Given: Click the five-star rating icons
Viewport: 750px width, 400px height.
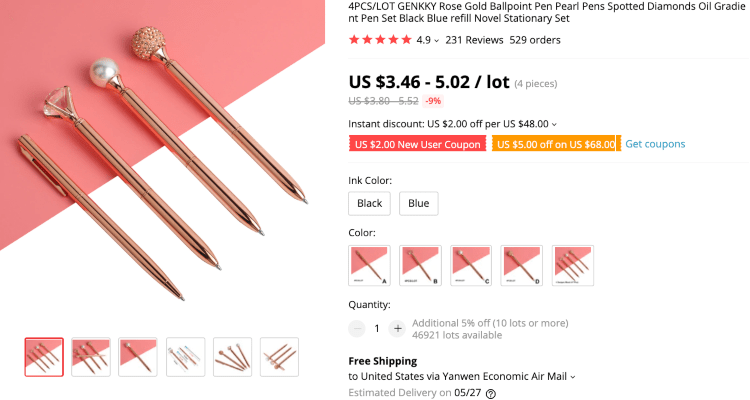Looking at the screenshot, I should (x=379, y=40).
